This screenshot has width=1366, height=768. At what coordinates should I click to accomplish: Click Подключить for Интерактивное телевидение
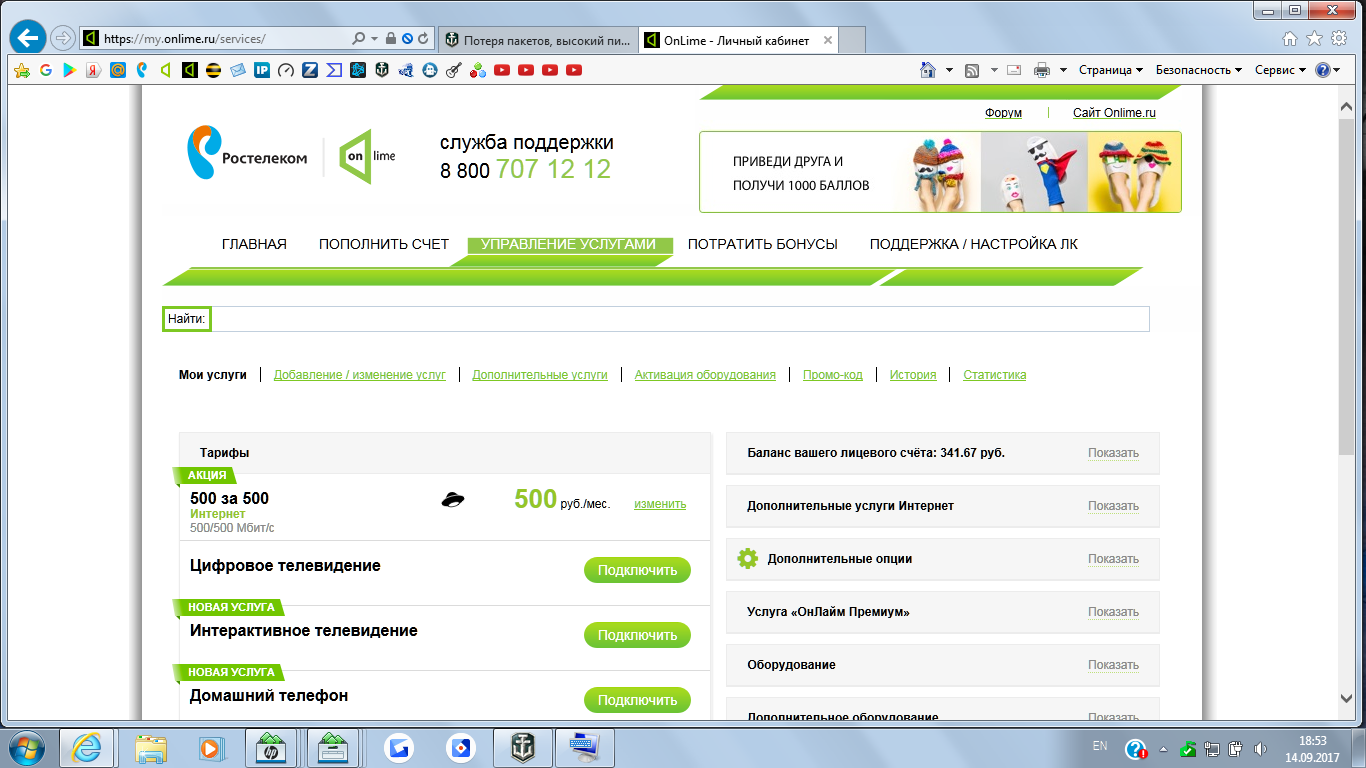pyautogui.click(x=637, y=635)
